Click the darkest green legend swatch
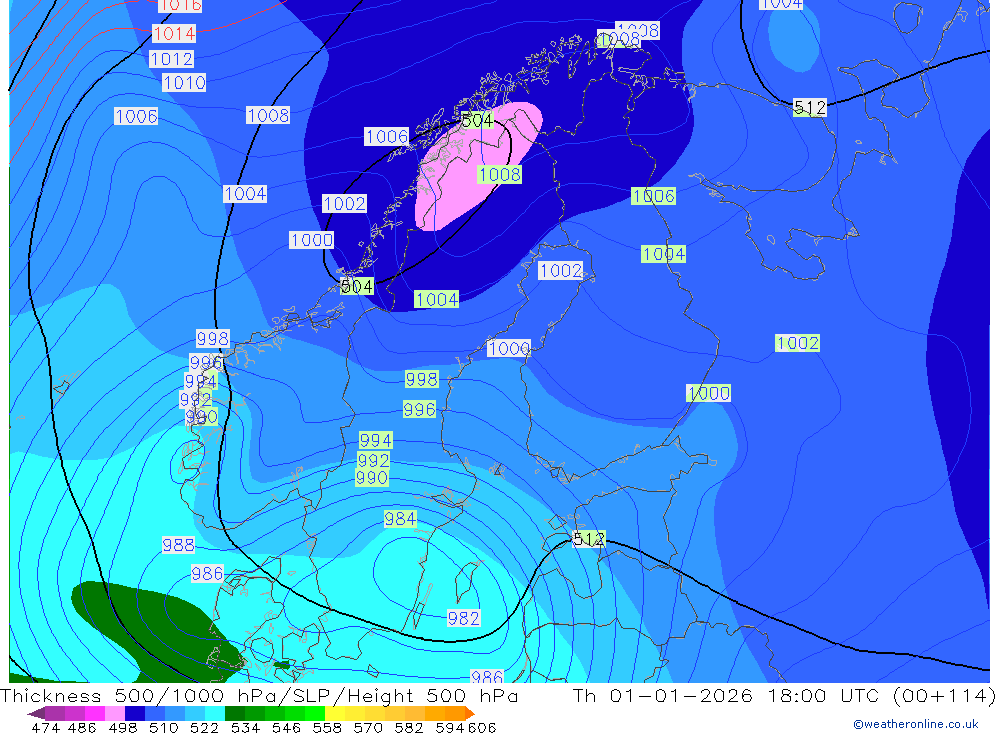The width and height of the screenshot is (1000, 733). (x=235, y=713)
